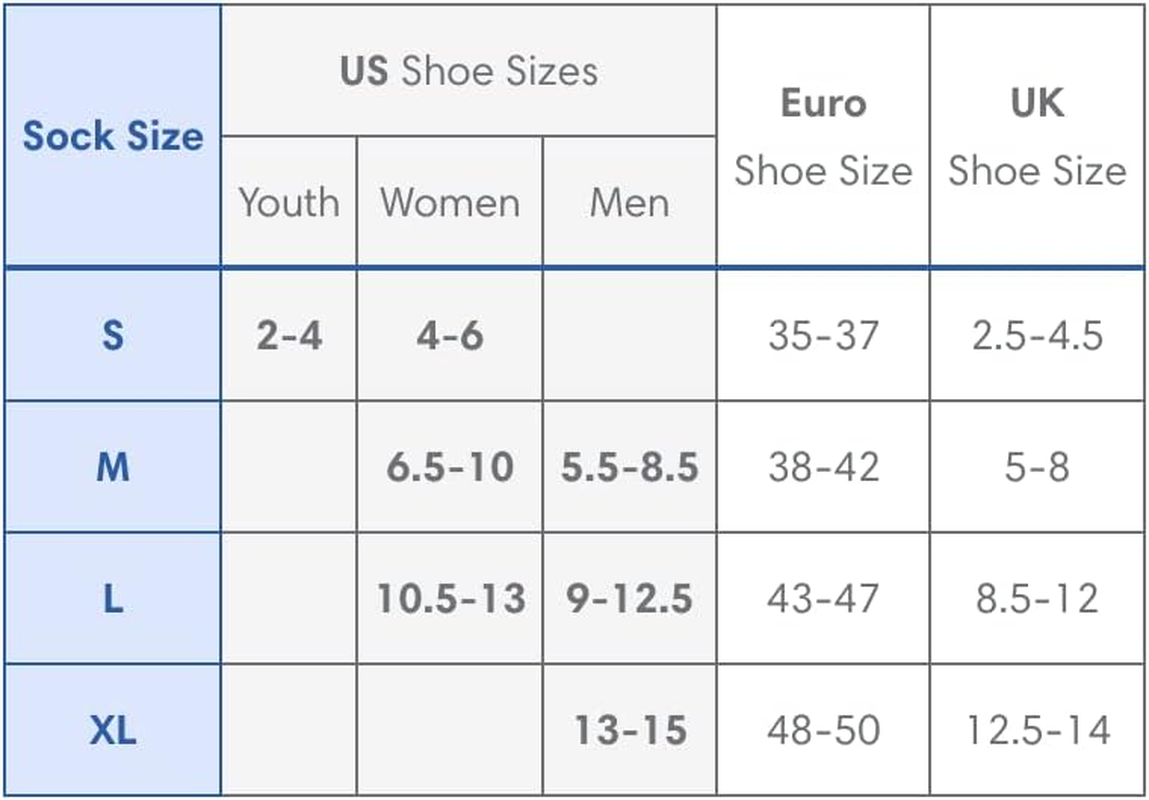The image size is (1149, 800).
Task: Click the Euro 35-37 size cell
Action: (823, 334)
